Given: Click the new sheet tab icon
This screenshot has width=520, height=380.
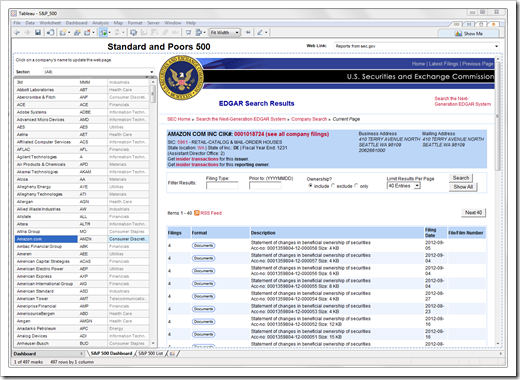Looking at the screenshot, I should coord(172,354).
